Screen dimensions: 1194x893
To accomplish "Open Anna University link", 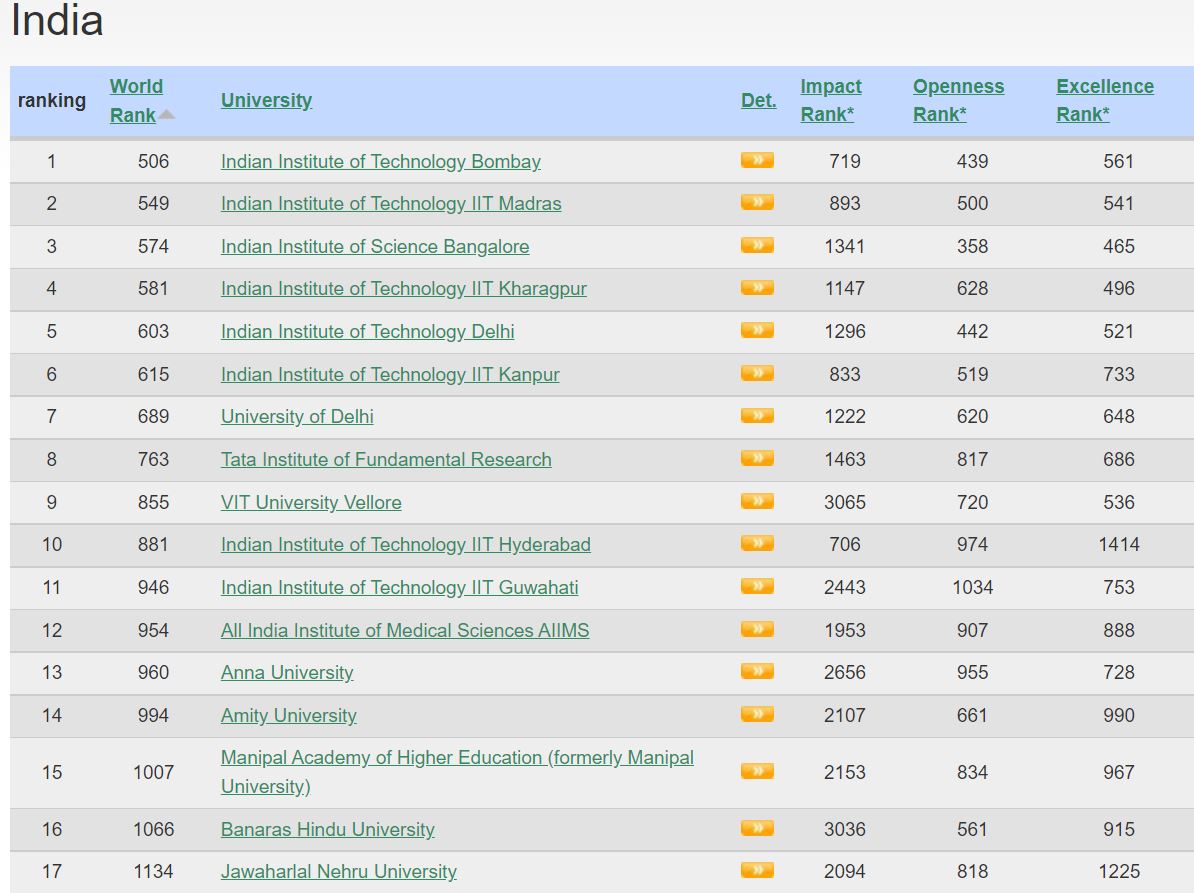I will tap(287, 672).
